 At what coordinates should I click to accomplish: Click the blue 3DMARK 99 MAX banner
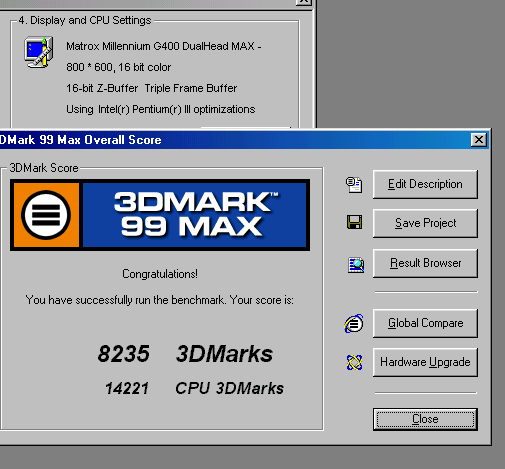(x=194, y=215)
